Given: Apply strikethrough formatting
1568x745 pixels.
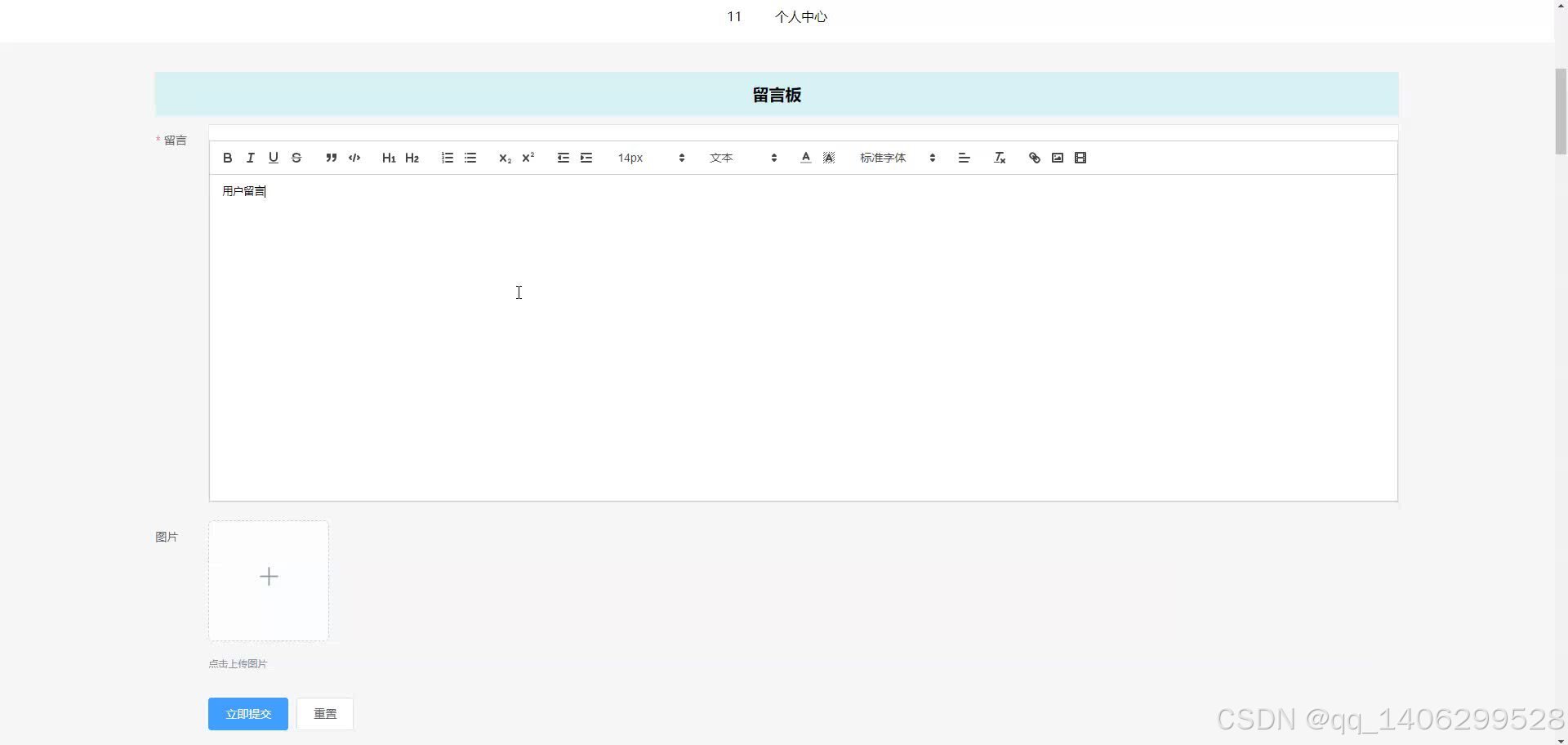Looking at the screenshot, I should [296, 158].
